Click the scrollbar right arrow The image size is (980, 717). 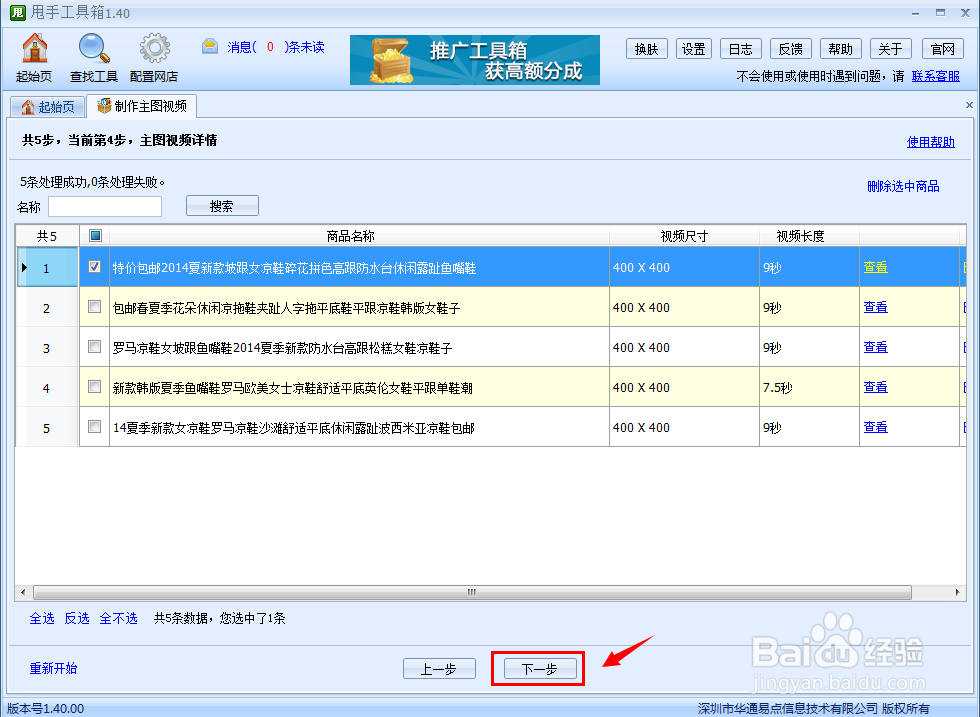pos(958,592)
